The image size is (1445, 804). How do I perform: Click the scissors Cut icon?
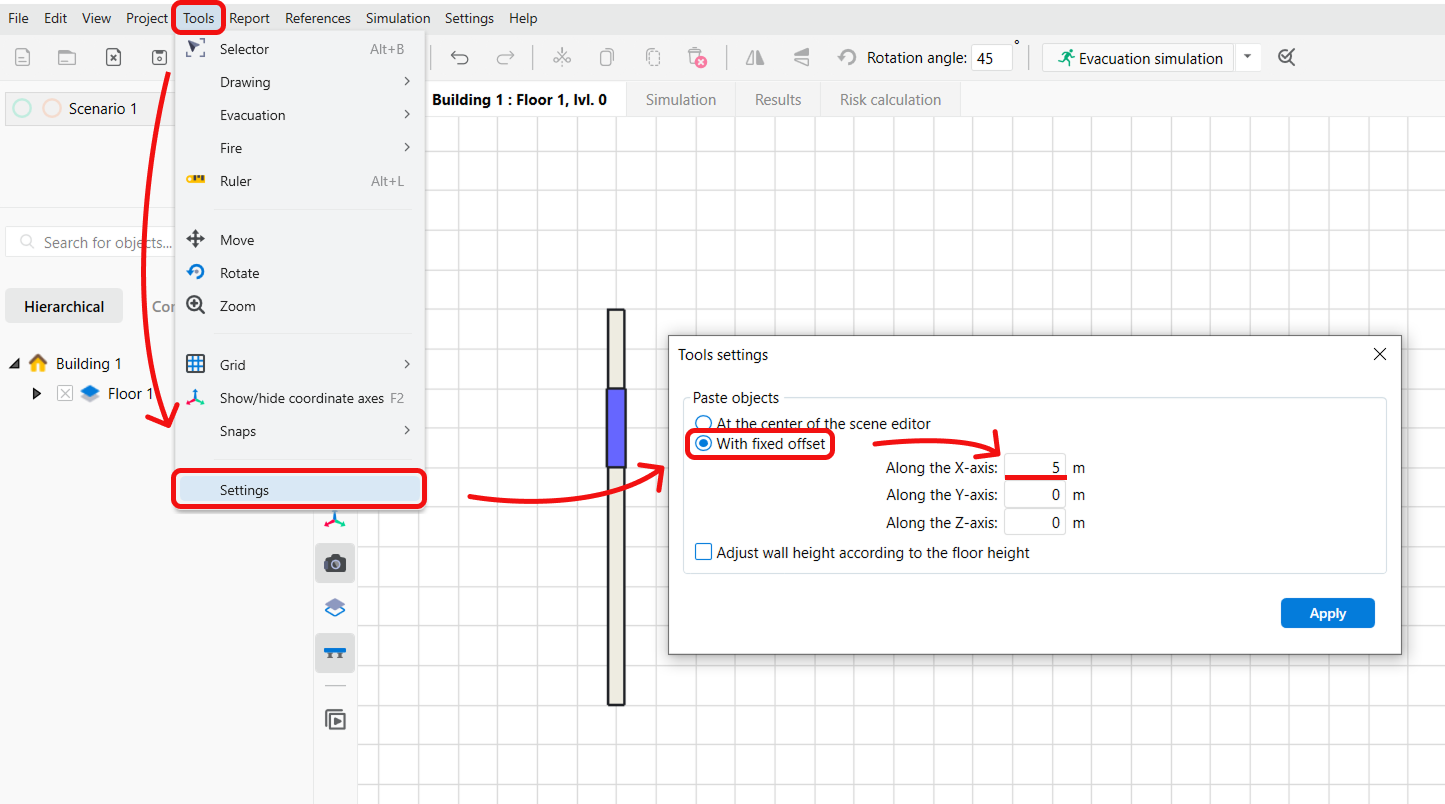562,58
